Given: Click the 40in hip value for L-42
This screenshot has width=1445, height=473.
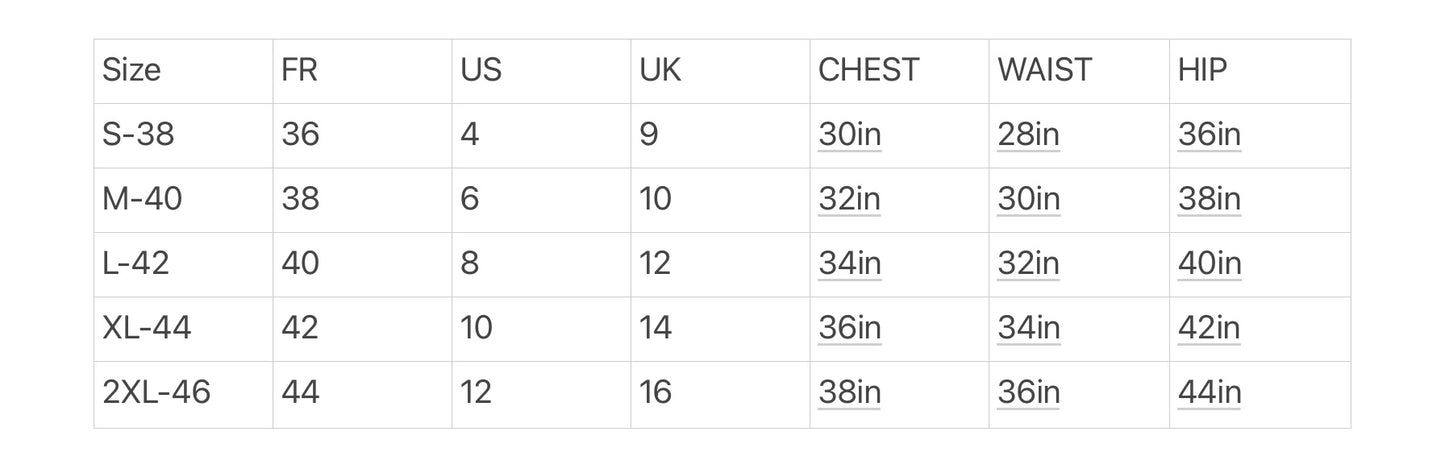Looking at the screenshot, I should coord(1209,263).
